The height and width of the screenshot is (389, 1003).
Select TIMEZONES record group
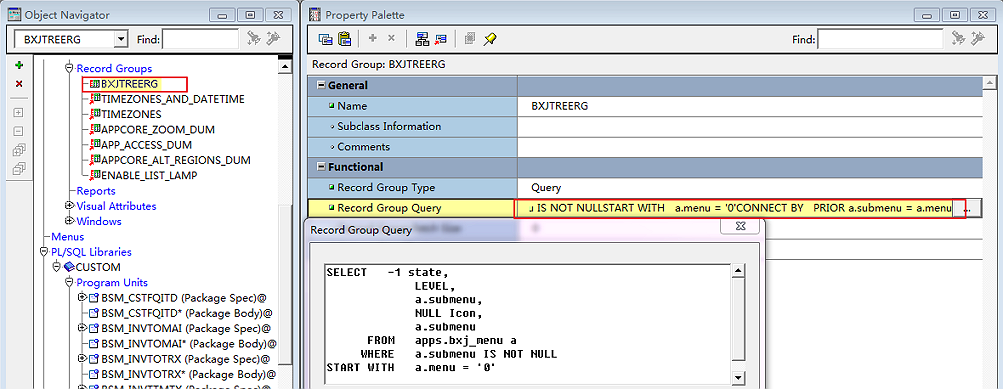131,115
